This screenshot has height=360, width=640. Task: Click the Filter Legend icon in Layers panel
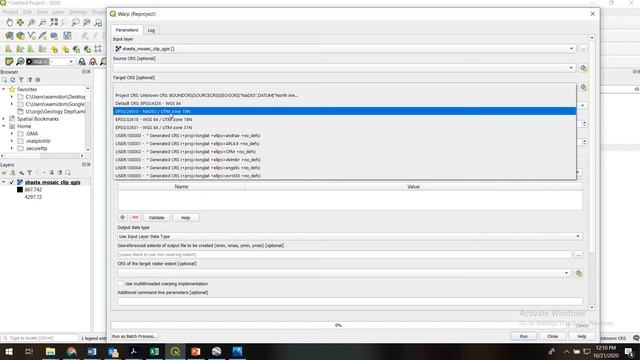29,173
